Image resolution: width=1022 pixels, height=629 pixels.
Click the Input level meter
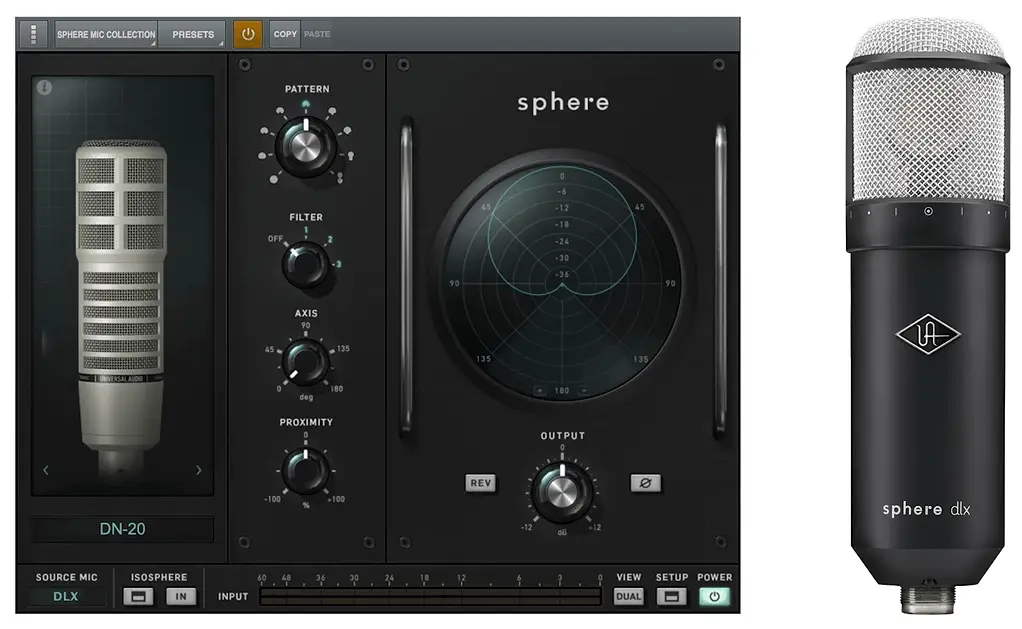tap(430, 596)
